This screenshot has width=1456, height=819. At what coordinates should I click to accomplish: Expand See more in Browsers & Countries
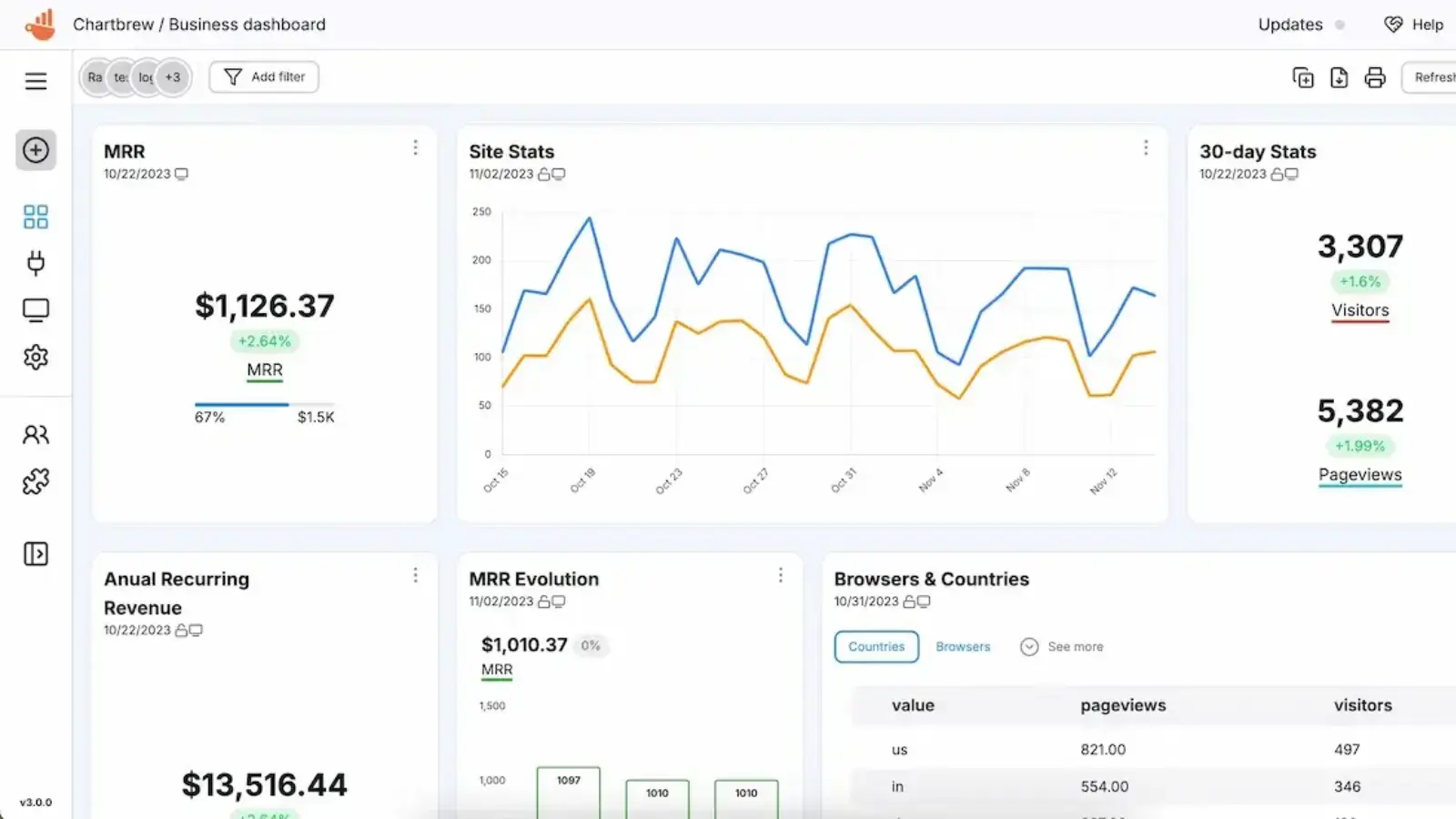coord(1062,646)
